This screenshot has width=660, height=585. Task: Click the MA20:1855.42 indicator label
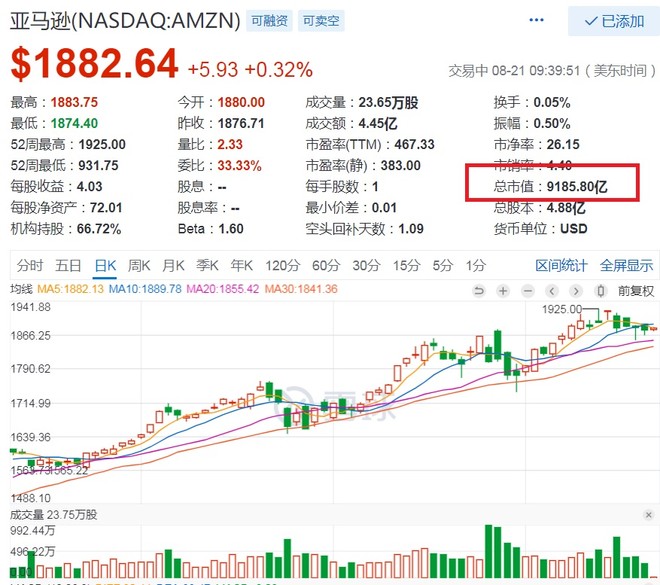223,289
